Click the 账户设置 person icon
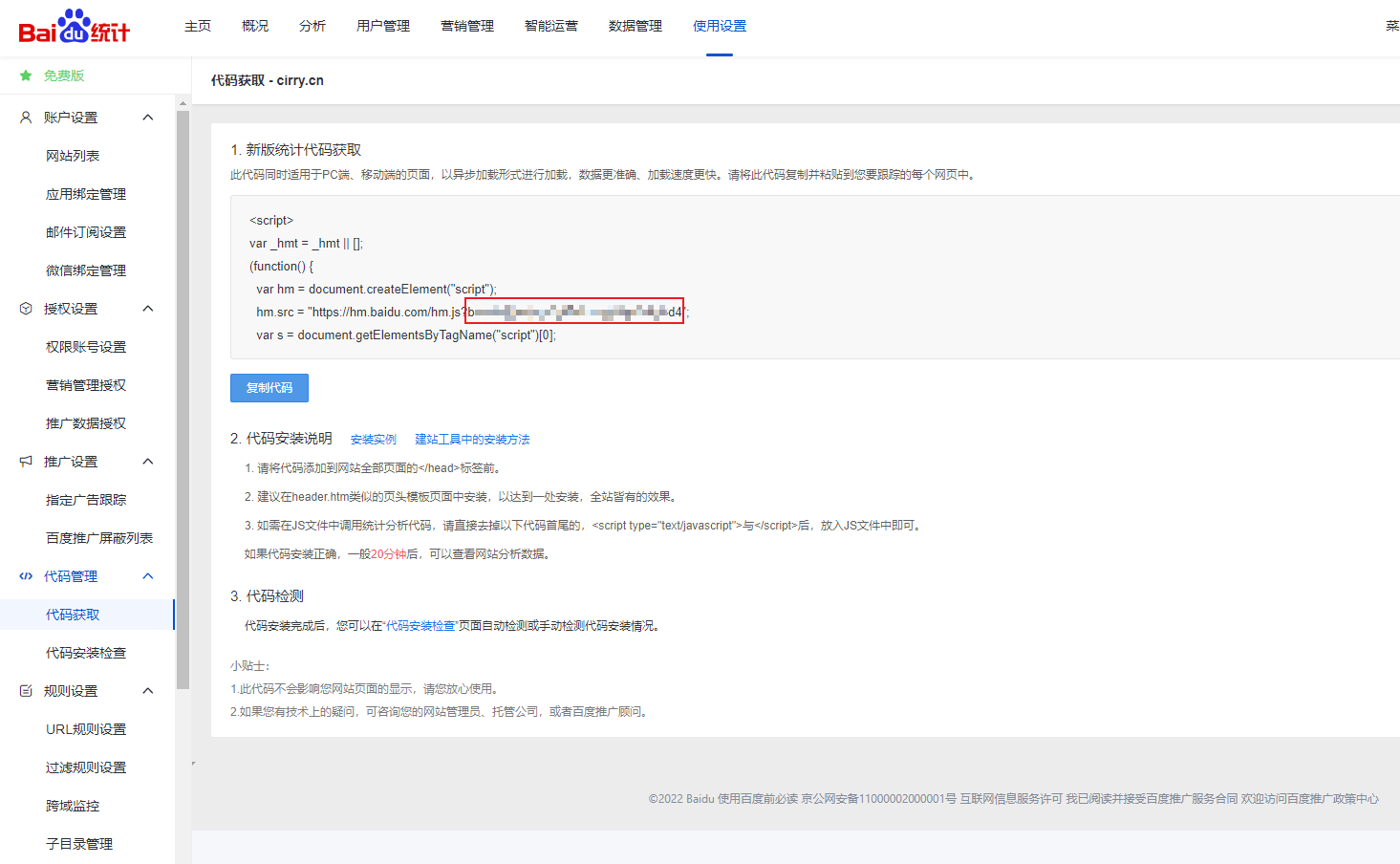1400x864 pixels. tap(26, 118)
